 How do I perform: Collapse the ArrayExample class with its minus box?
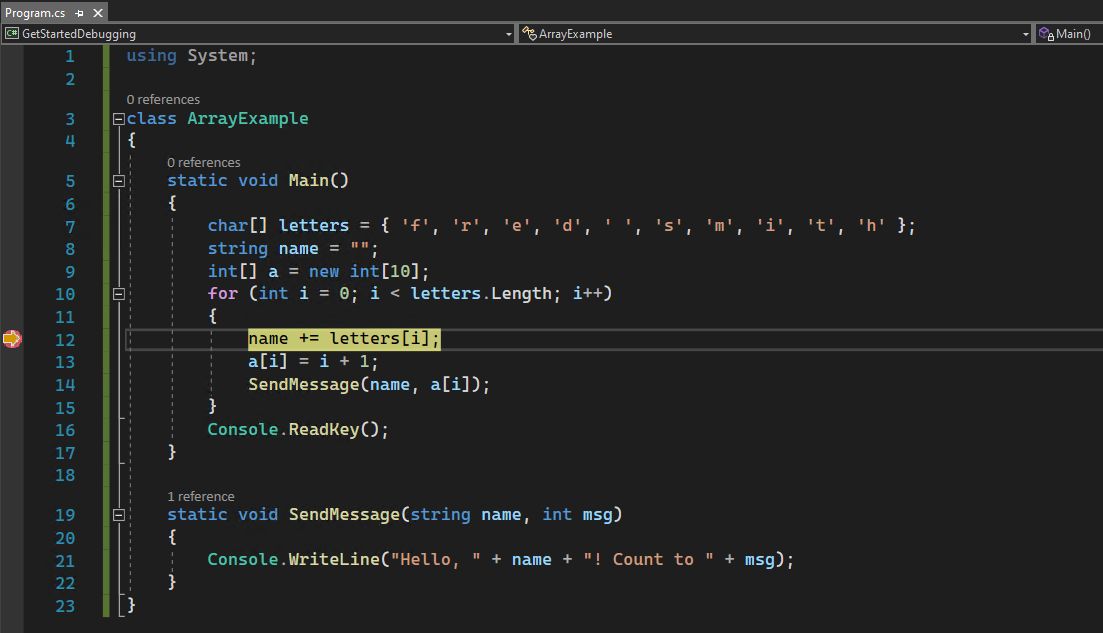coord(118,117)
